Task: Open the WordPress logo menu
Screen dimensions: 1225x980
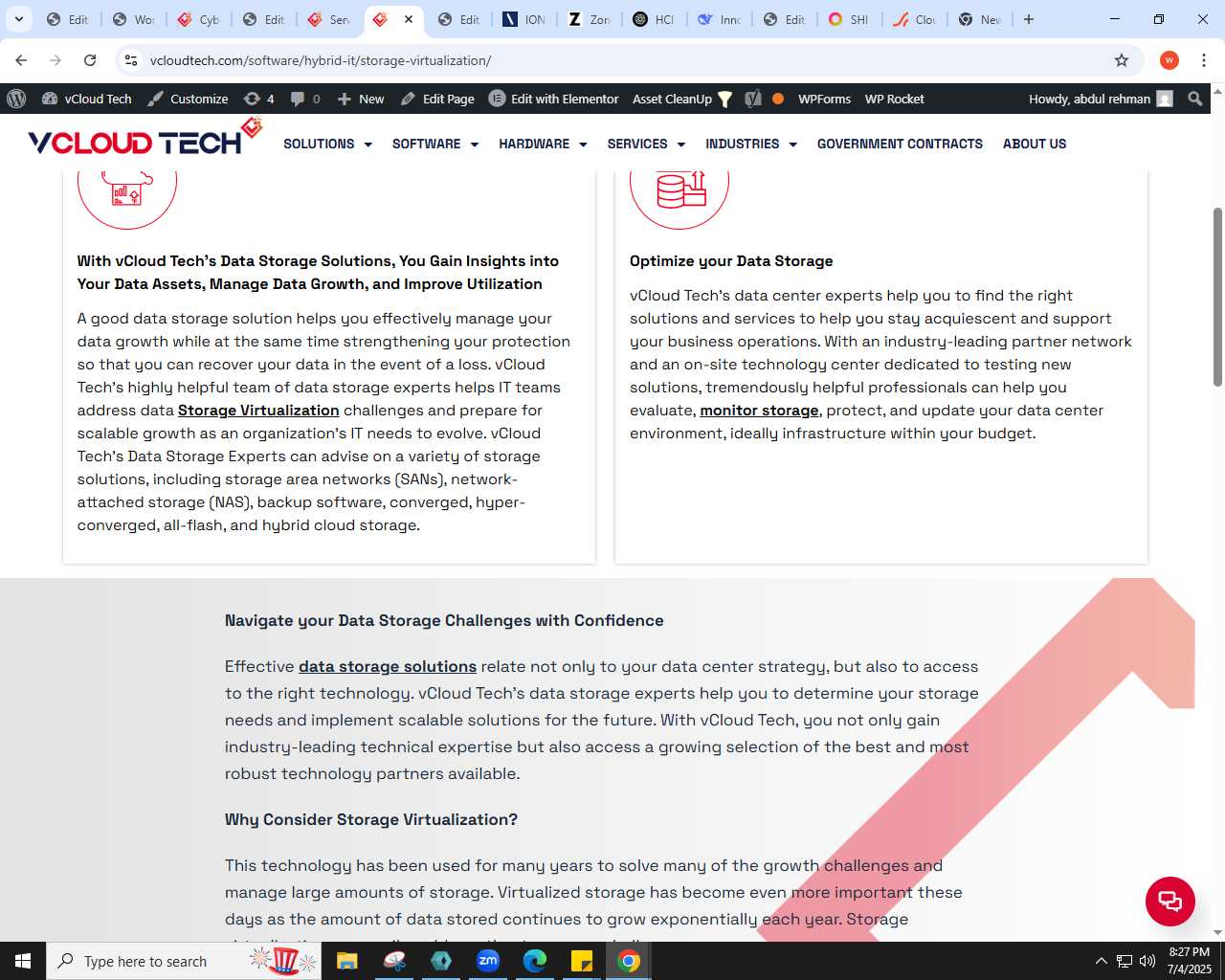Action: pyautogui.click(x=16, y=99)
